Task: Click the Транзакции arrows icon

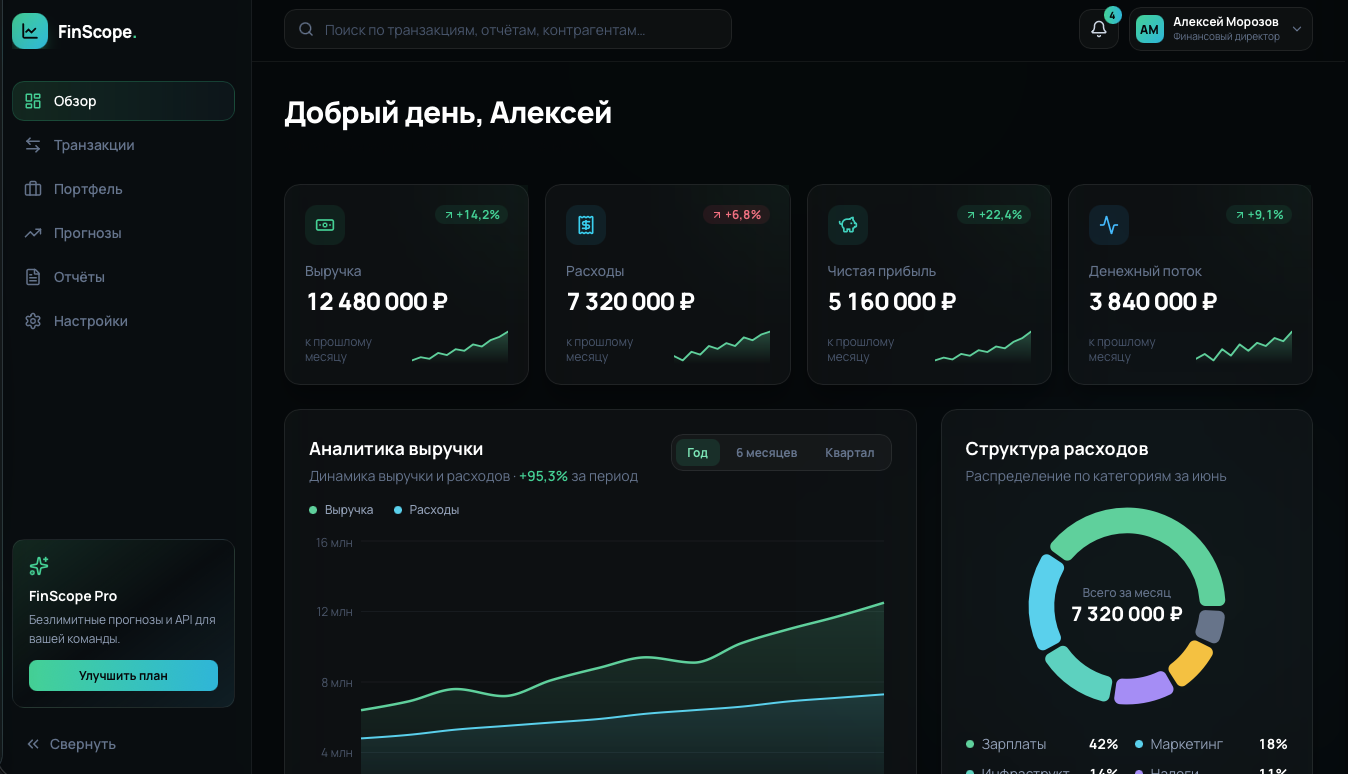Action: (x=33, y=145)
